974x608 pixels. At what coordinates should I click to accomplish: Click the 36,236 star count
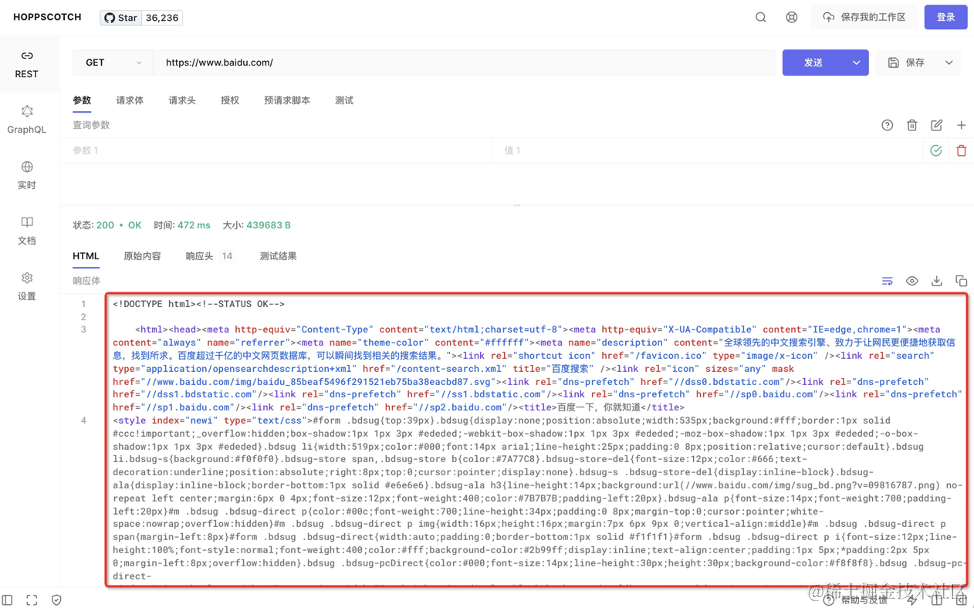tap(162, 17)
